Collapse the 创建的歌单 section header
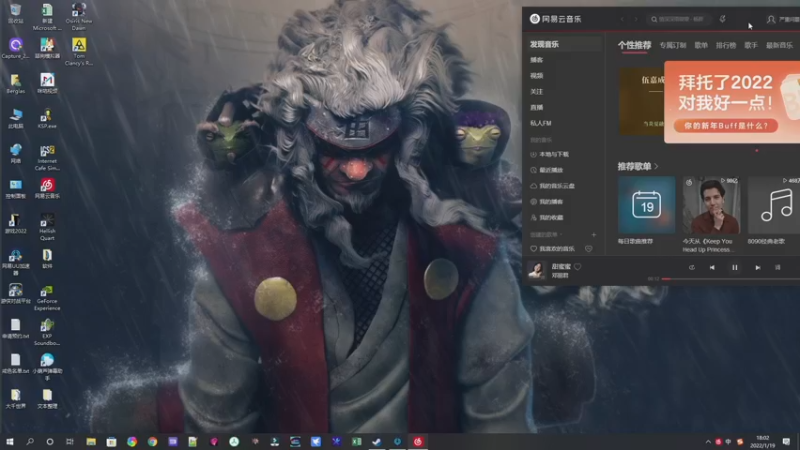The width and height of the screenshot is (800, 450). pyautogui.click(x=546, y=235)
